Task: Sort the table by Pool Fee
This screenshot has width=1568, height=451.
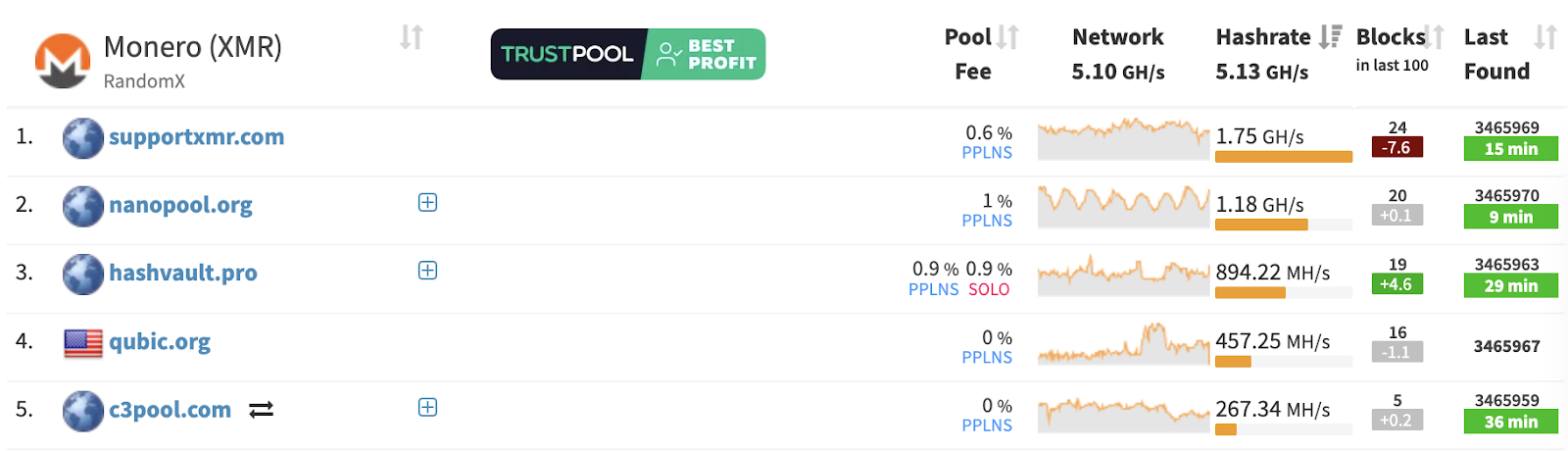Action: (1007, 38)
